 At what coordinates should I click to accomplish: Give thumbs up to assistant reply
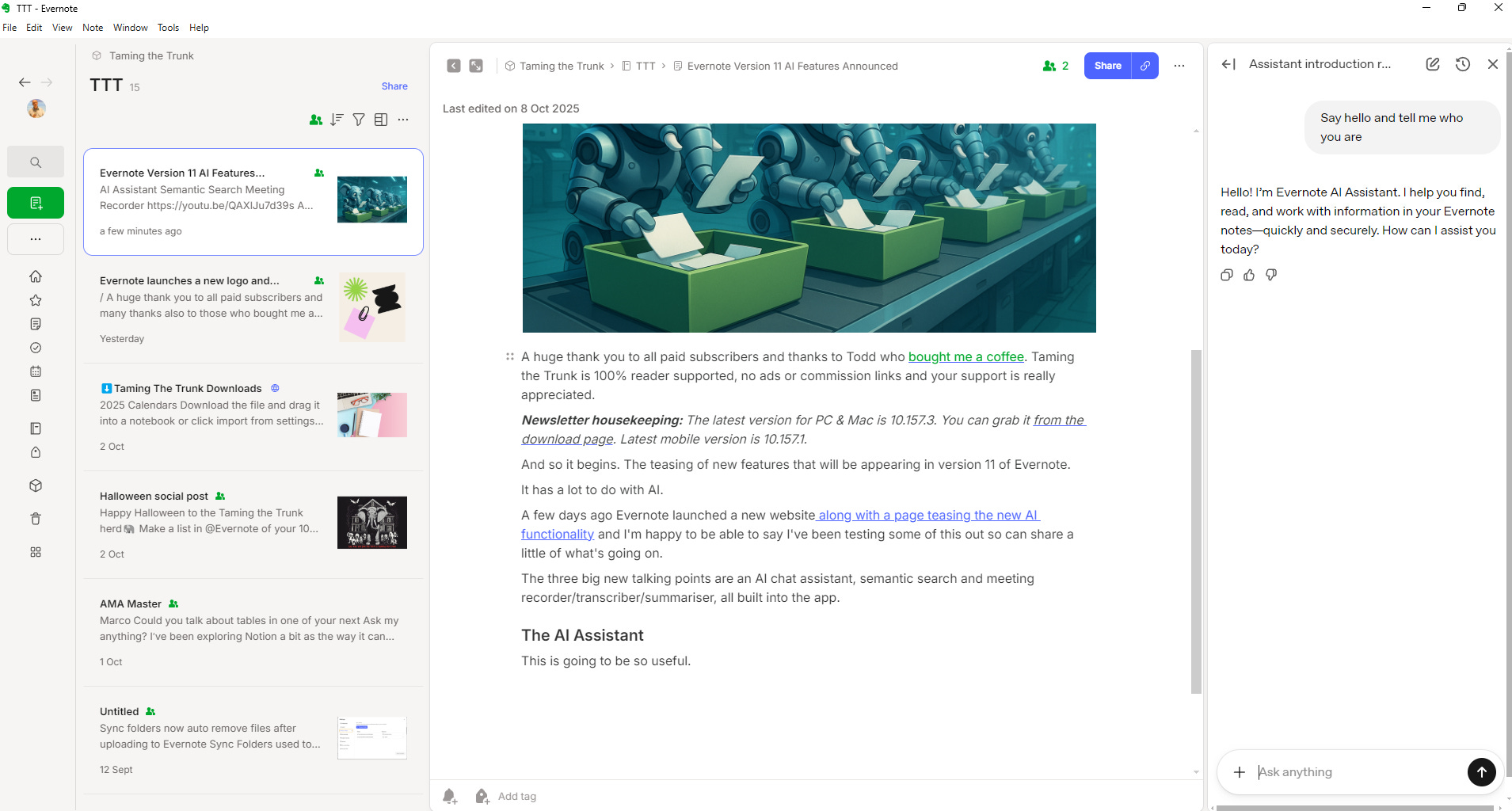[1249, 275]
